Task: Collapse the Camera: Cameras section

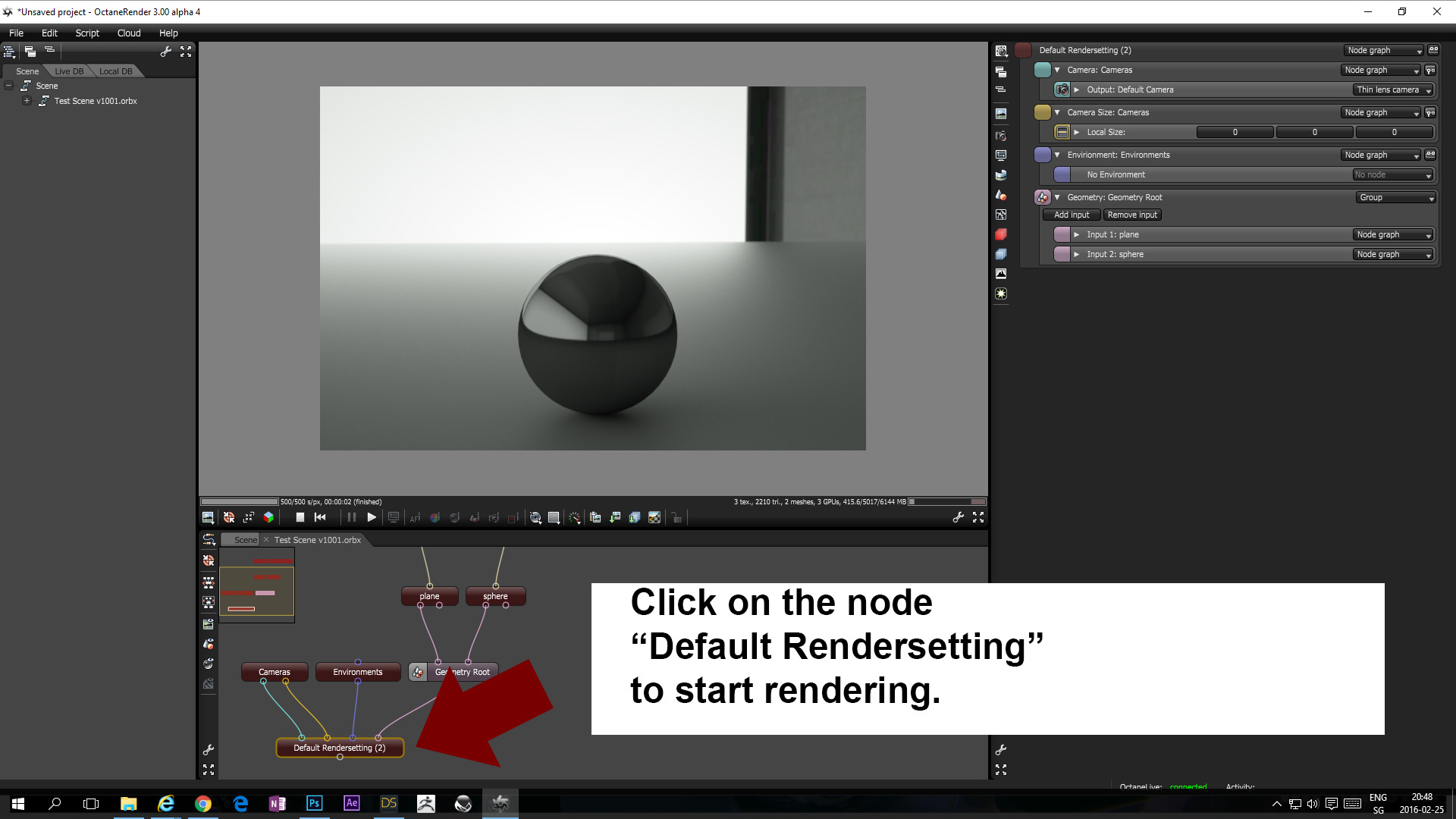Action: coord(1057,70)
